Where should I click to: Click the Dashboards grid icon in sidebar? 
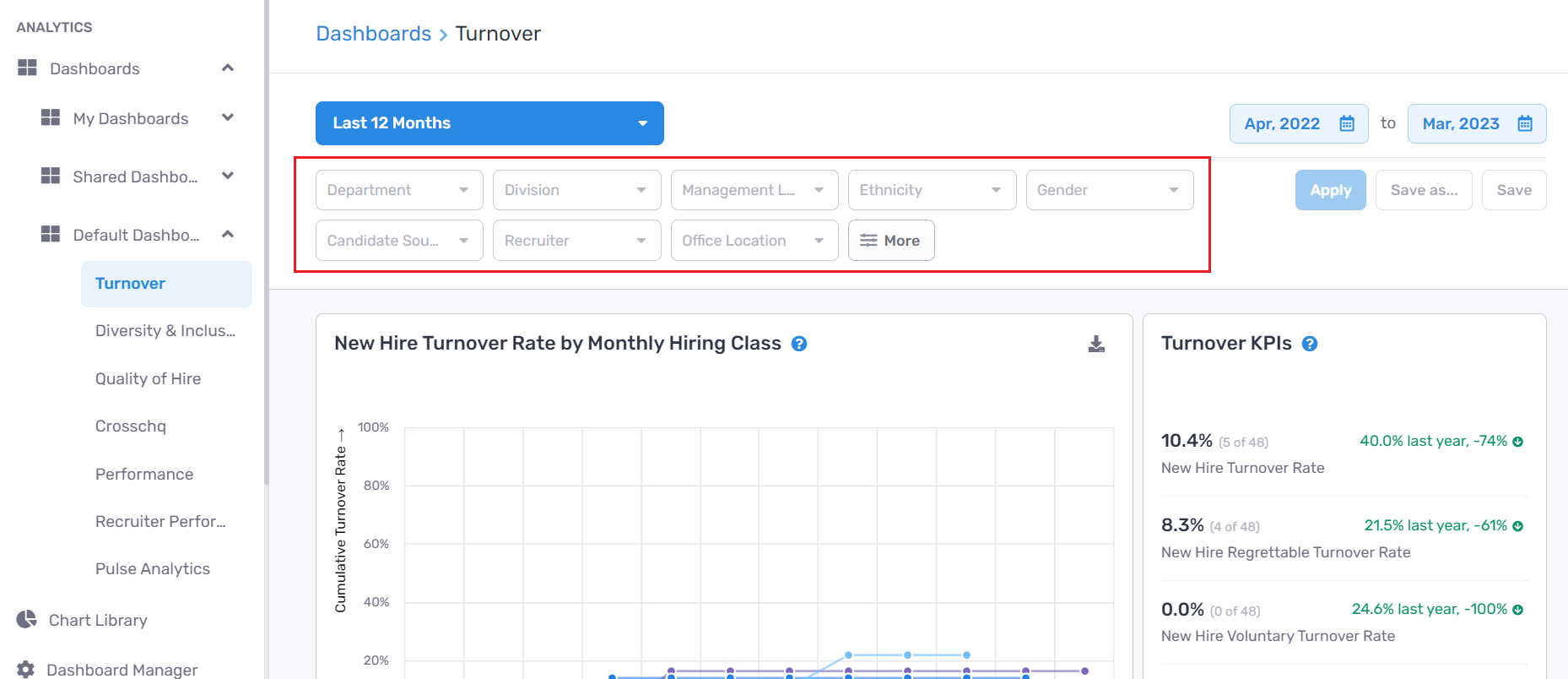27,68
